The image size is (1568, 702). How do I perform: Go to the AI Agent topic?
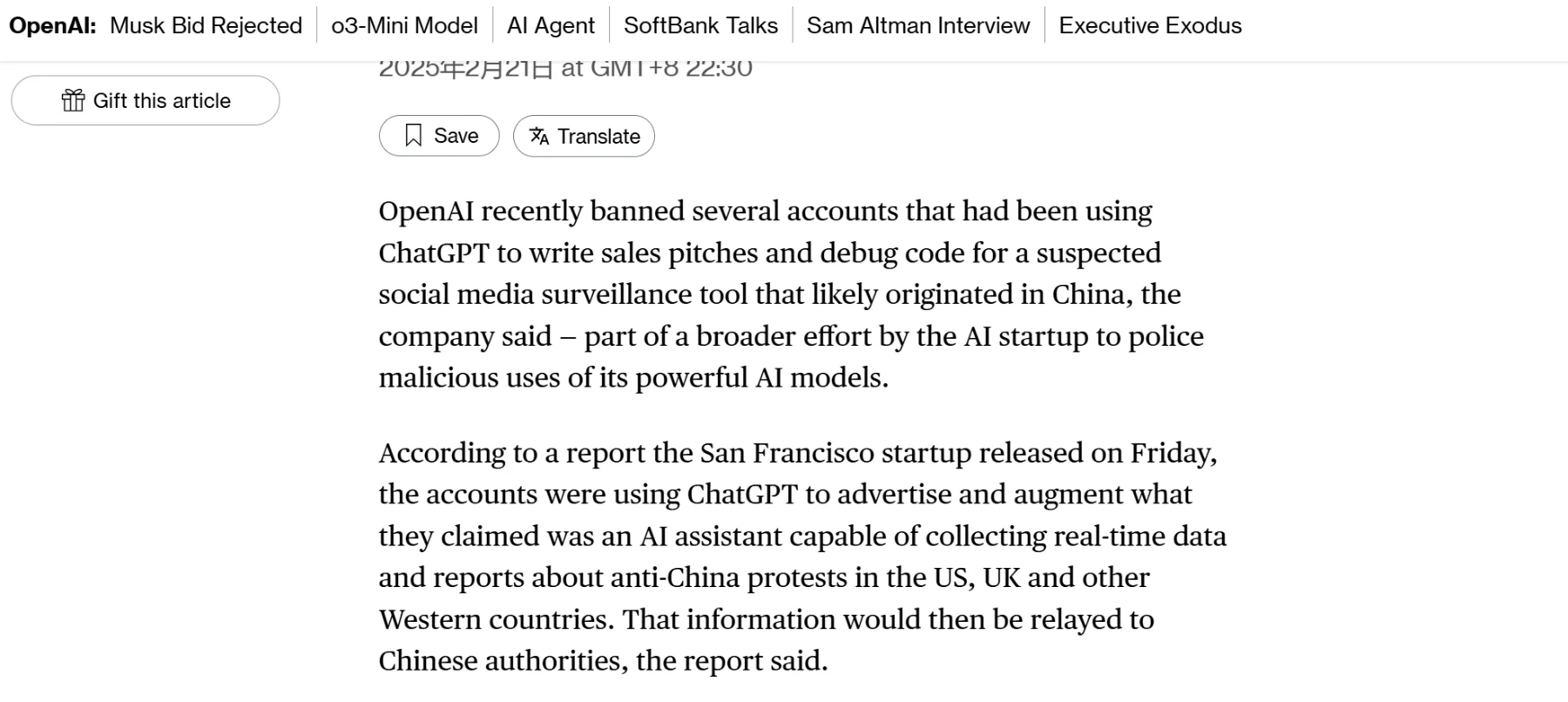(551, 25)
